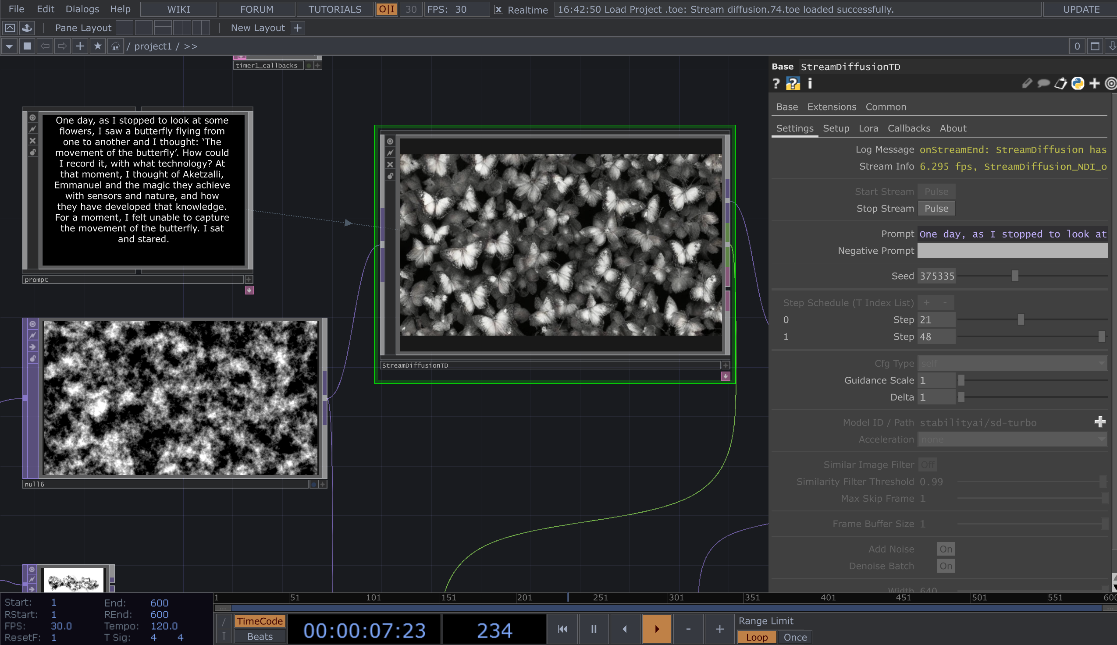Toggle Add Noise On button
Image resolution: width=1117 pixels, height=645 pixels.
click(946, 549)
